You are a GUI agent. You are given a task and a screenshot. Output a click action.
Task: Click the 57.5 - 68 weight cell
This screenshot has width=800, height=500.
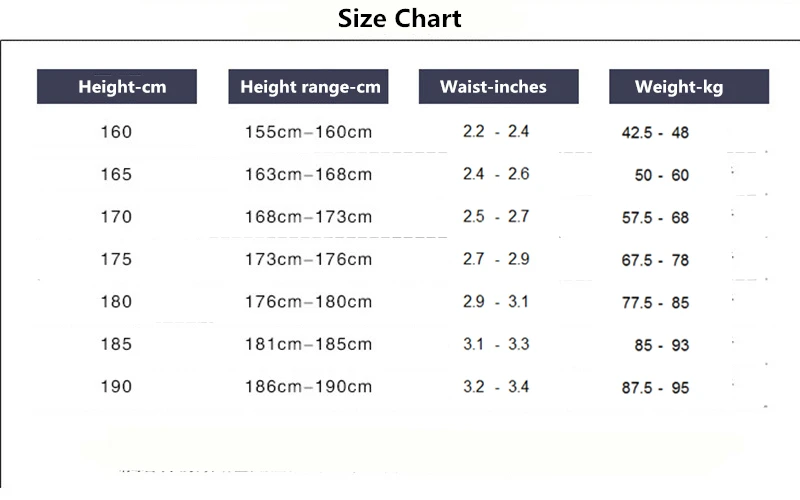(x=655, y=218)
